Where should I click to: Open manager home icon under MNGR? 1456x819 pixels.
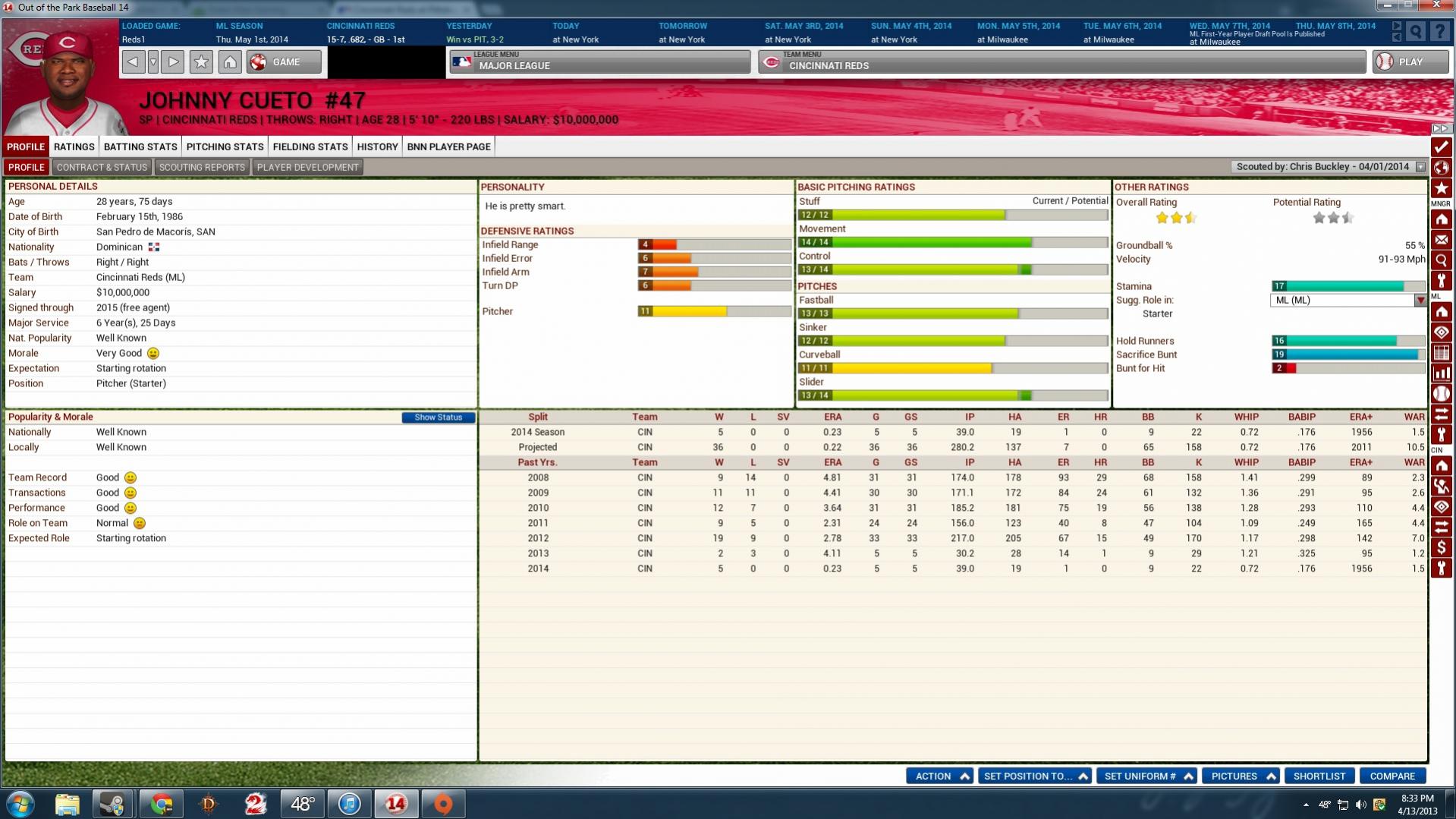(1441, 220)
